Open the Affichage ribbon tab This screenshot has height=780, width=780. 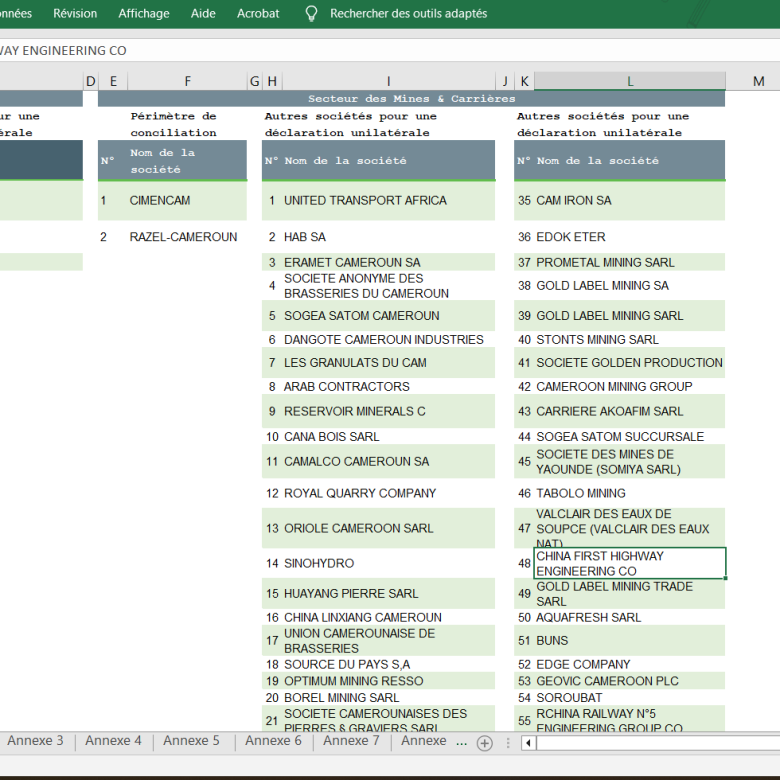pyautogui.click(x=144, y=13)
